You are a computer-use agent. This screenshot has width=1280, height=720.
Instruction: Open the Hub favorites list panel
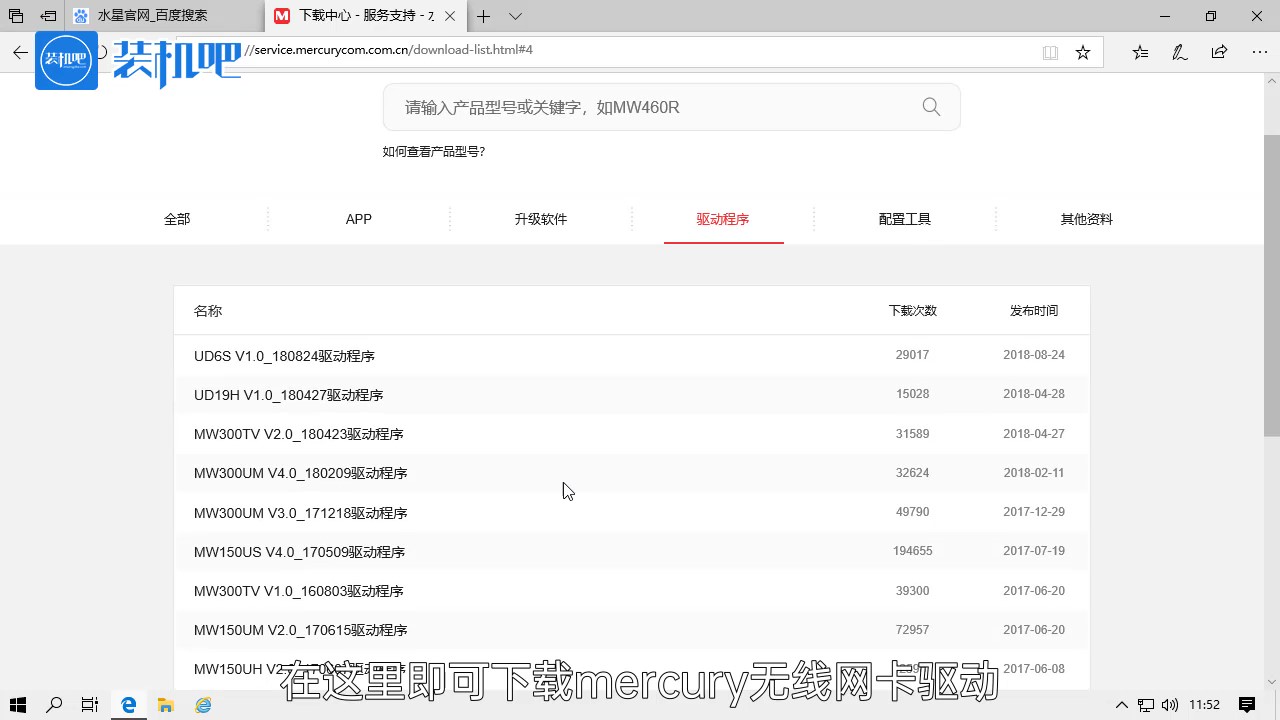[1140, 51]
